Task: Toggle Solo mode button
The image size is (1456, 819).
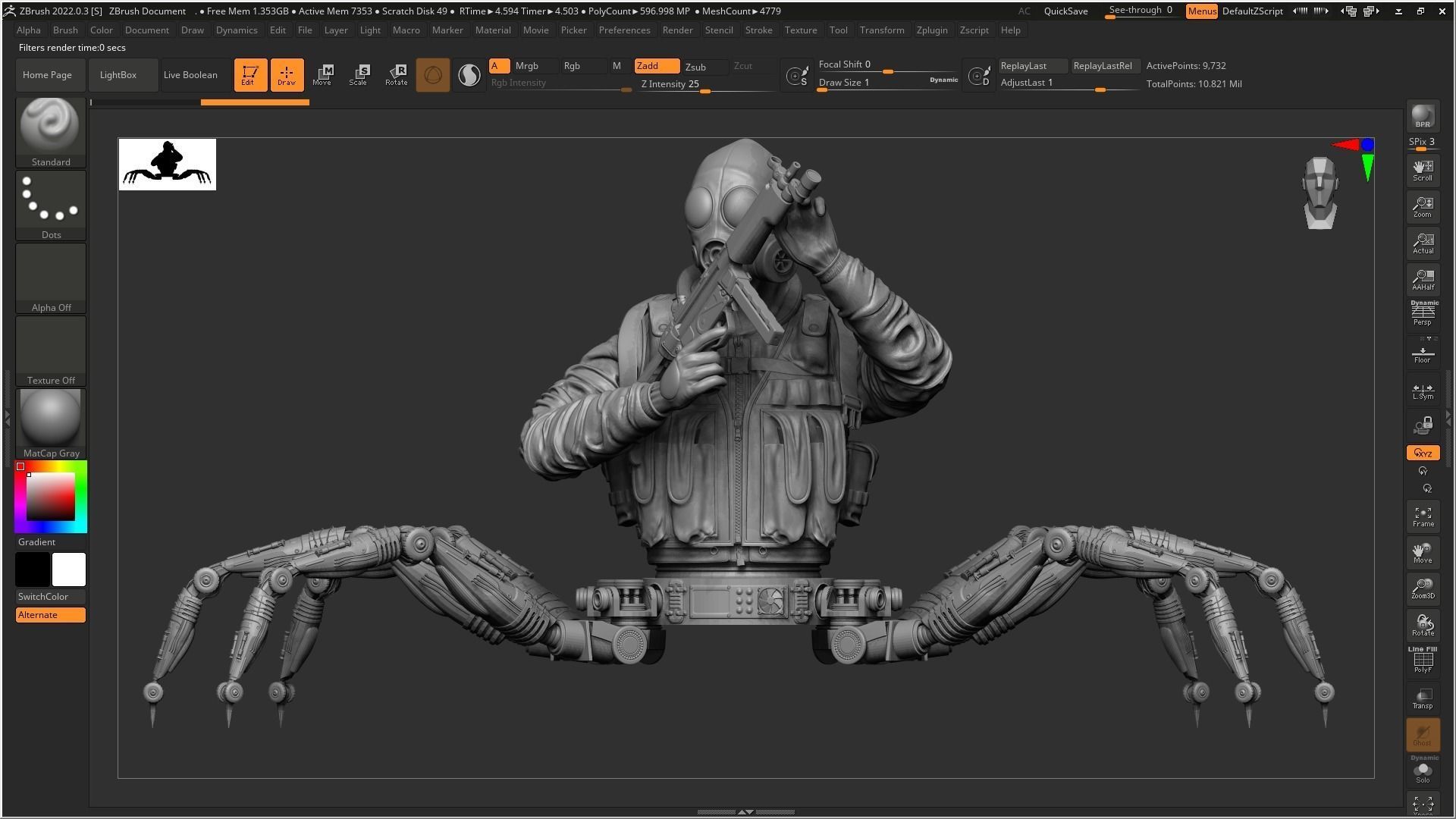Action: pyautogui.click(x=1423, y=771)
